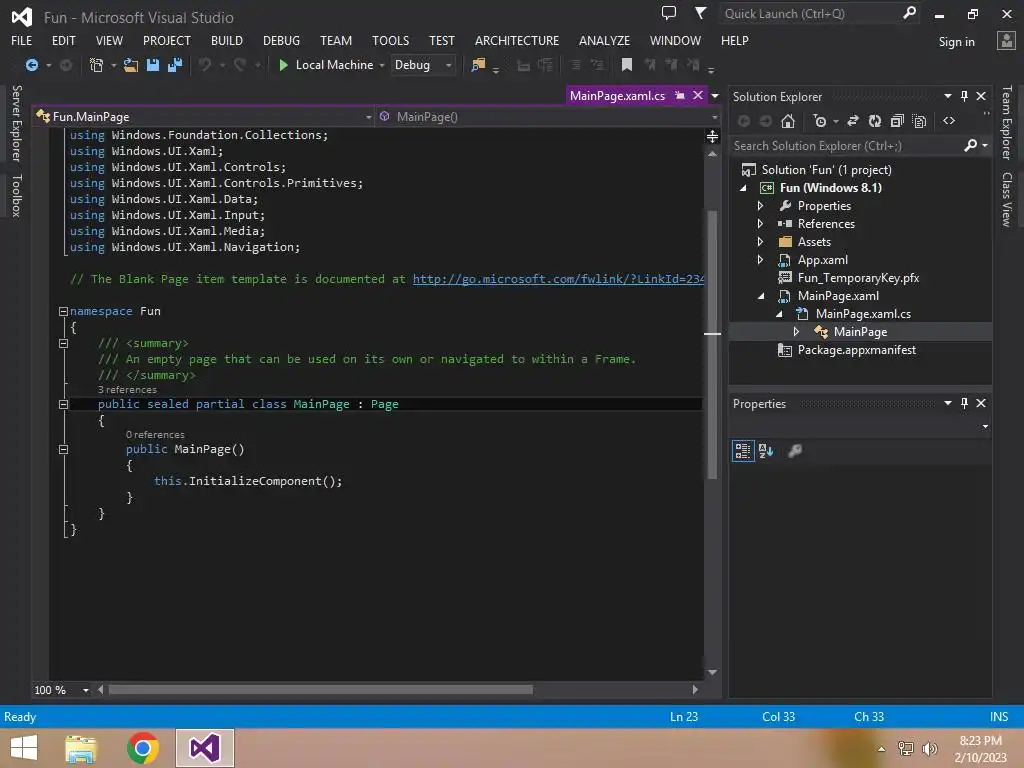Open the notifications filter flag icon
Screen dimensions: 1024x768
(x=700, y=13)
